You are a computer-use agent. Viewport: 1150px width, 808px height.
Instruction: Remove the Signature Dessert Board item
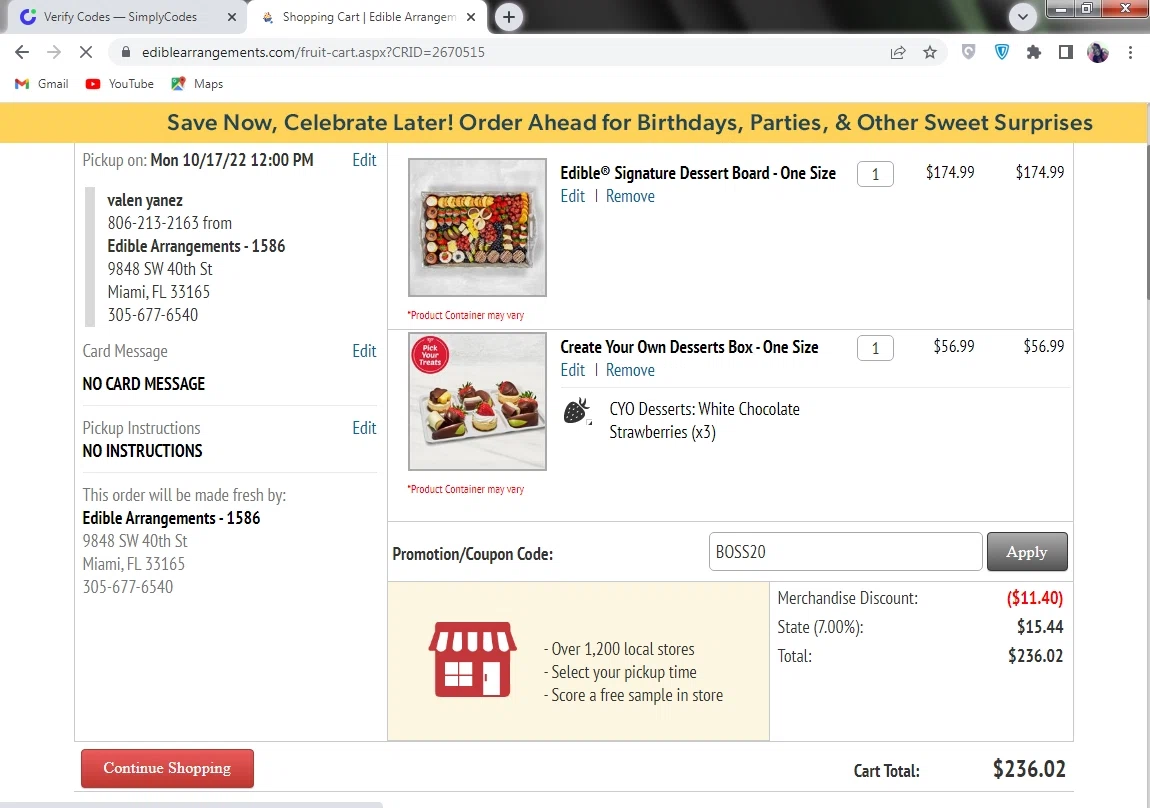[630, 197]
